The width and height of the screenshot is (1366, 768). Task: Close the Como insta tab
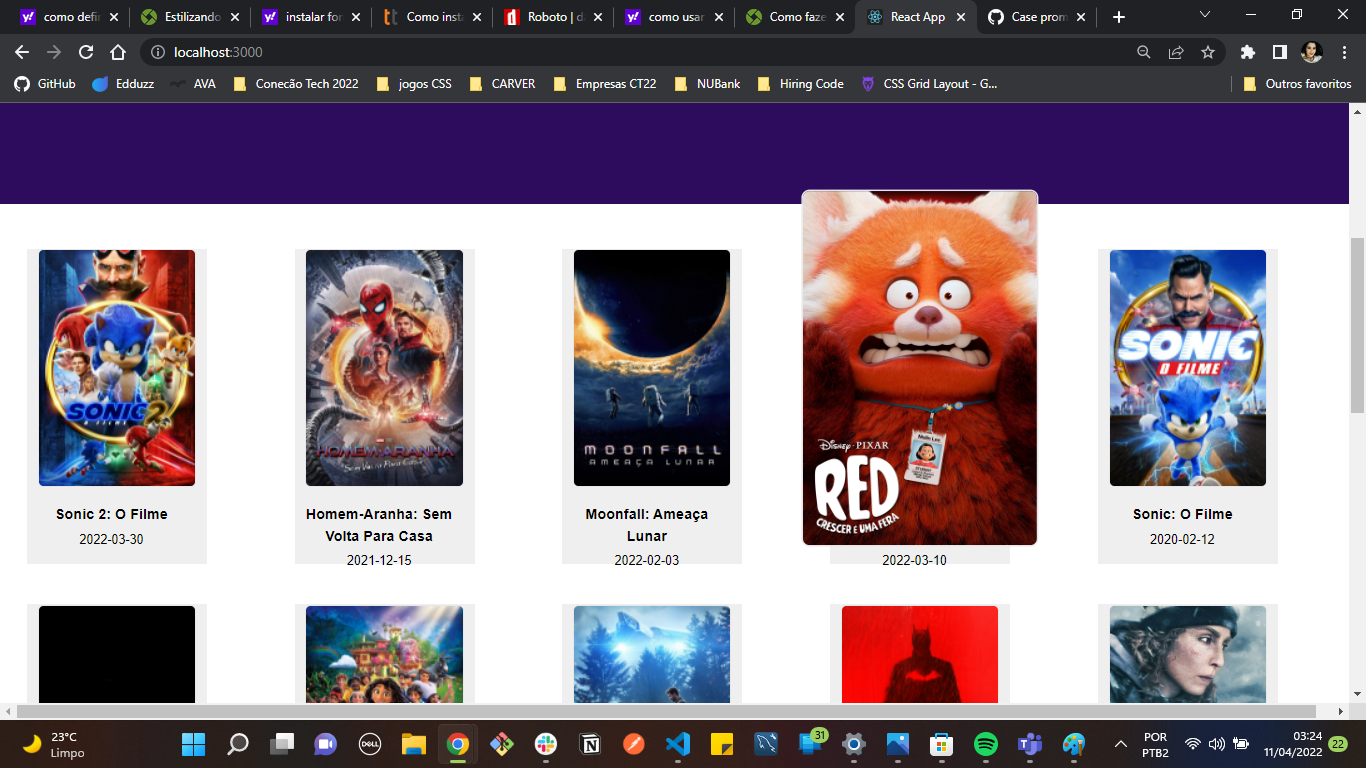pyautogui.click(x=476, y=17)
